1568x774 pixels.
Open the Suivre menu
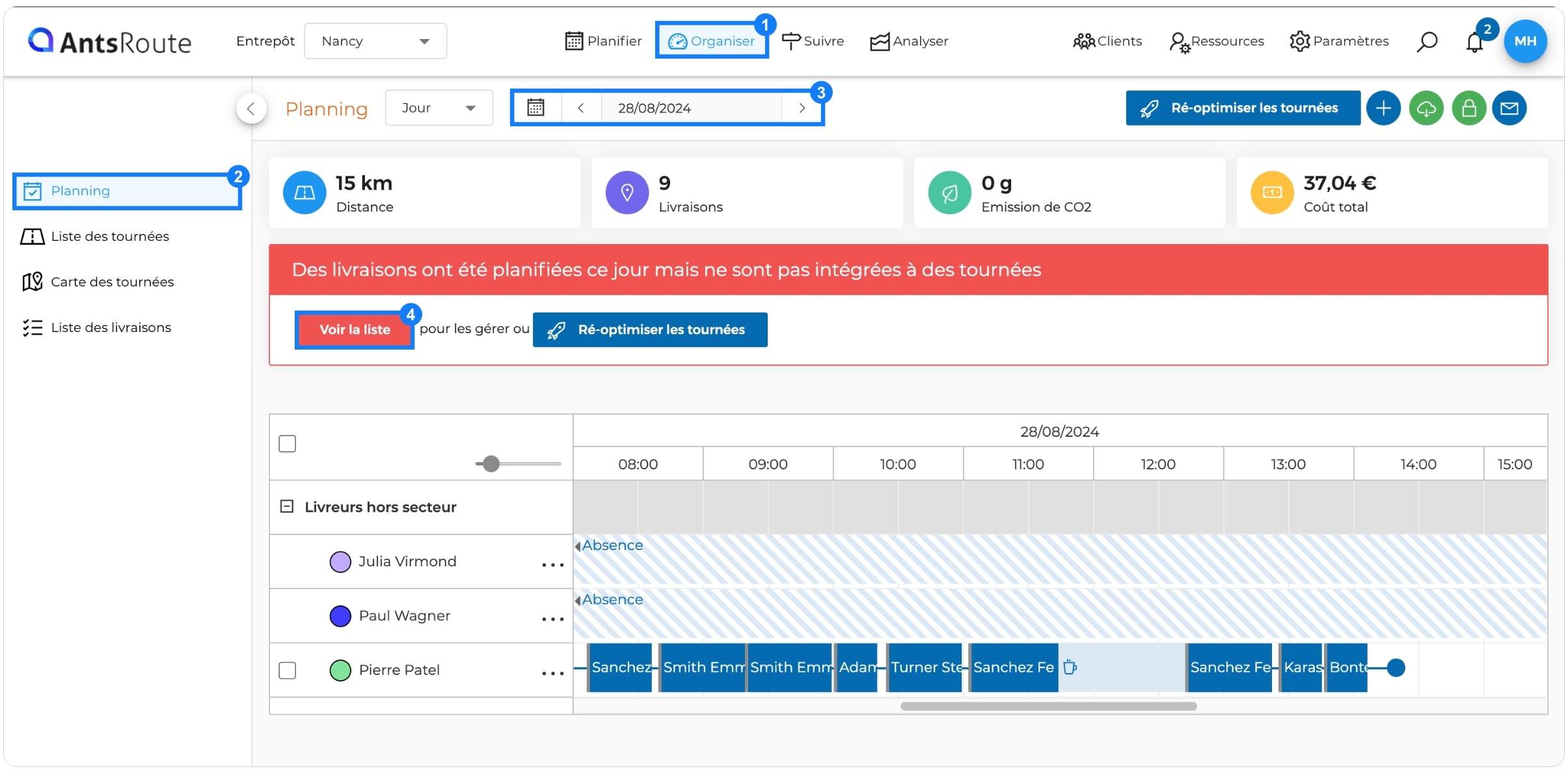coord(813,41)
